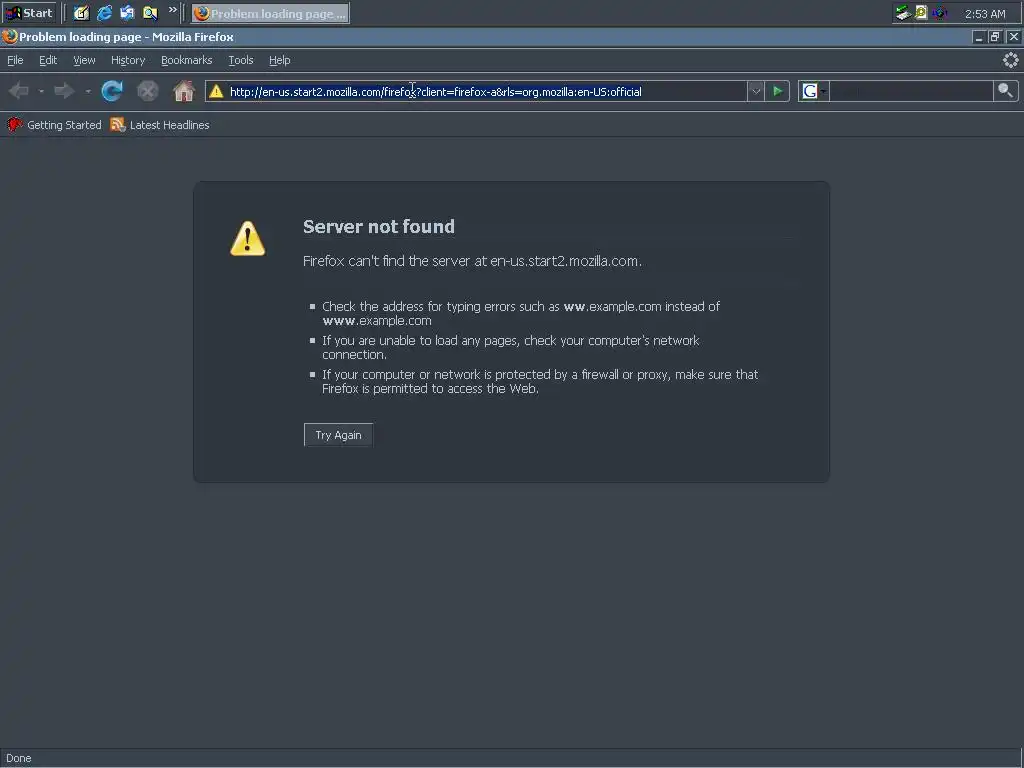The height and width of the screenshot is (768, 1024).
Task: Open the Forward history dropdown arrow
Action: (x=88, y=91)
